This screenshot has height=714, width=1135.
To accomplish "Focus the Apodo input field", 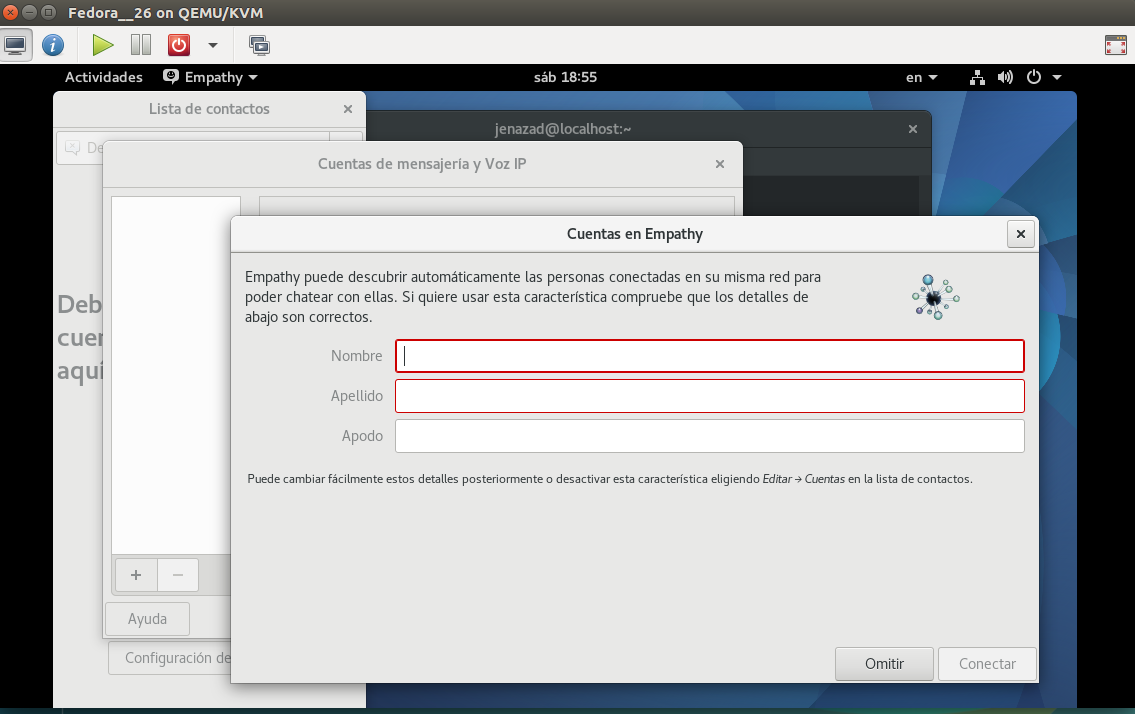I will click(x=709, y=436).
